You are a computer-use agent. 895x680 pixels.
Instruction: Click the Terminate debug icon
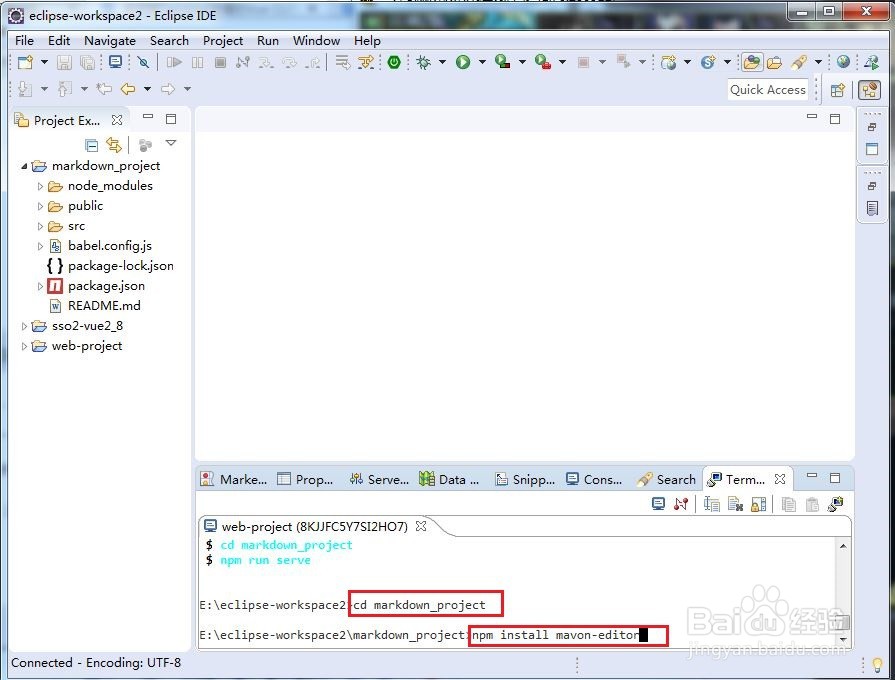point(220,62)
